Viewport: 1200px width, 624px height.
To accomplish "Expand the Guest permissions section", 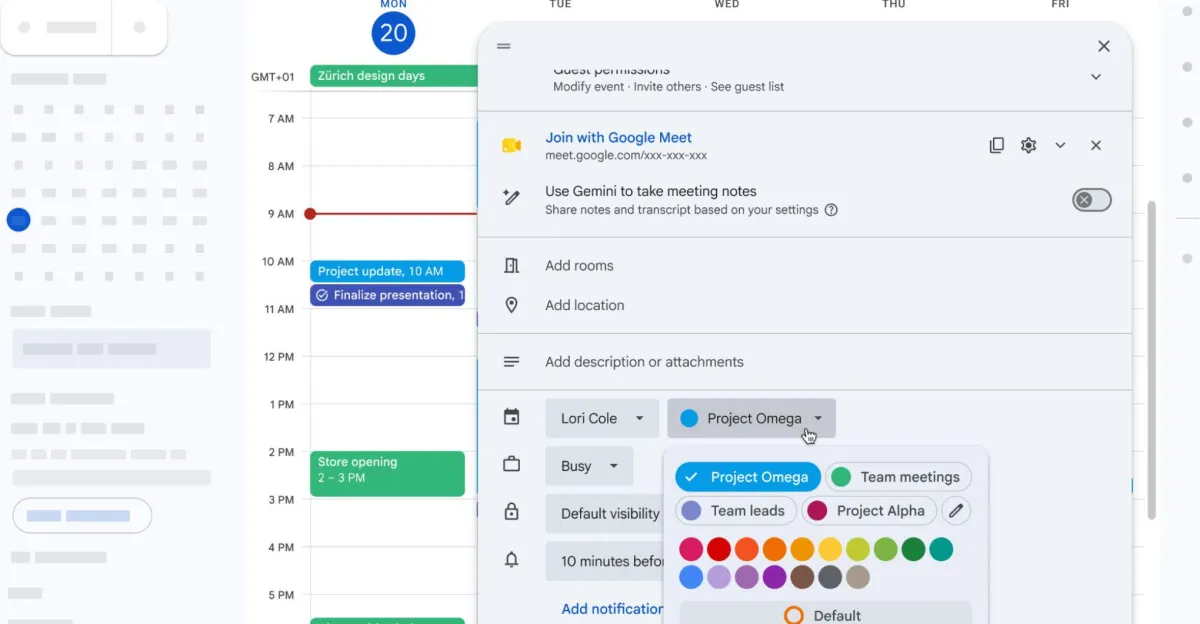I will tap(1096, 77).
